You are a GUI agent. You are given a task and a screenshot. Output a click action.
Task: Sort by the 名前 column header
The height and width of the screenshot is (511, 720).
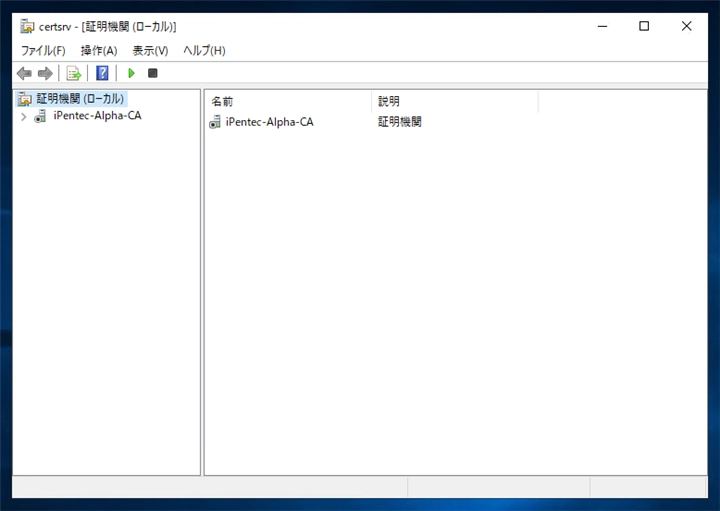(x=288, y=101)
